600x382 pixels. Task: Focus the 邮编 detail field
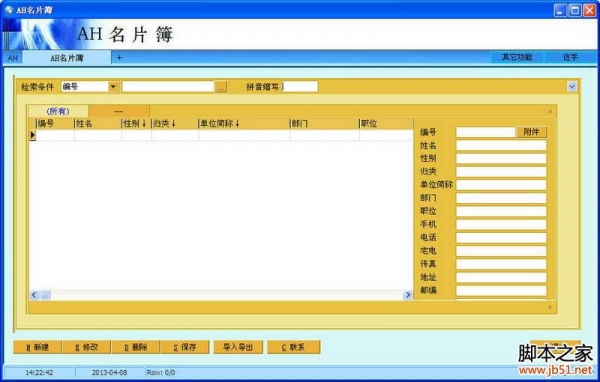coord(501,291)
